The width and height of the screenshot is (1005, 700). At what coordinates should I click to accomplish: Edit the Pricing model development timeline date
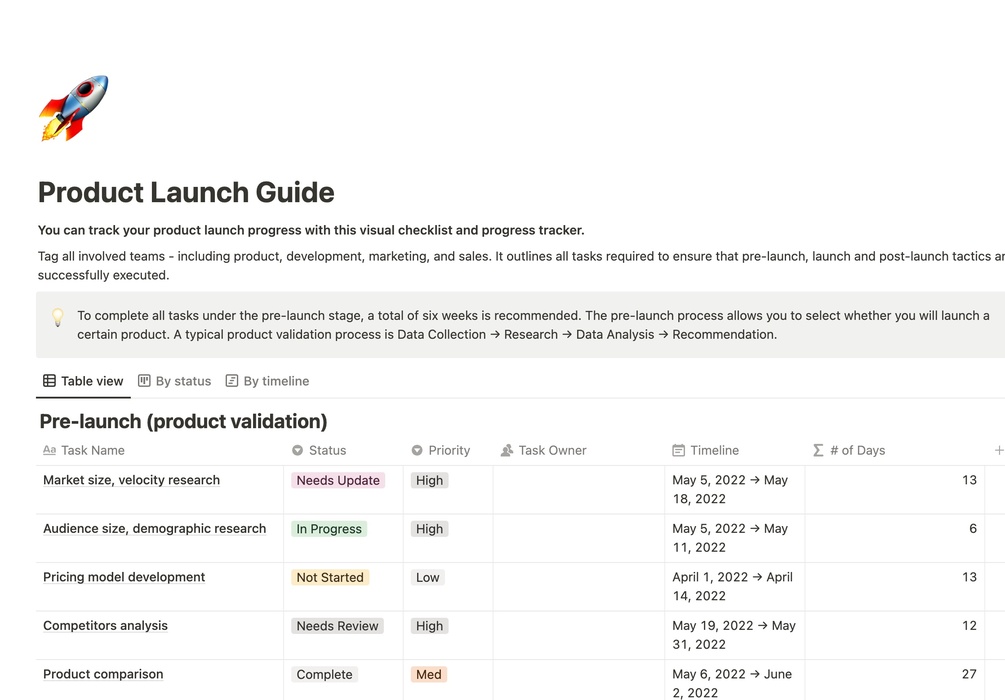tap(732, 586)
